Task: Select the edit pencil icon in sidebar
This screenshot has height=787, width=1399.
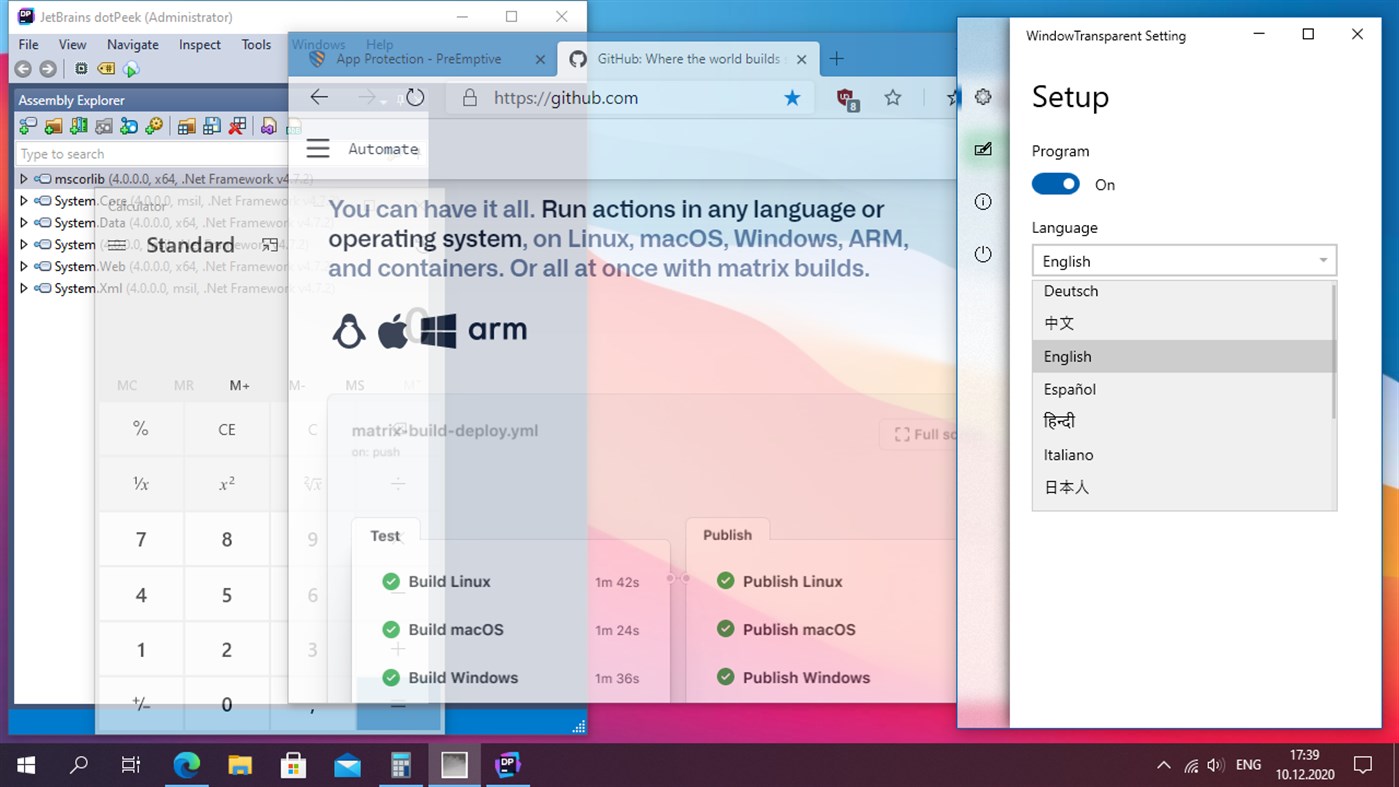Action: point(983,149)
